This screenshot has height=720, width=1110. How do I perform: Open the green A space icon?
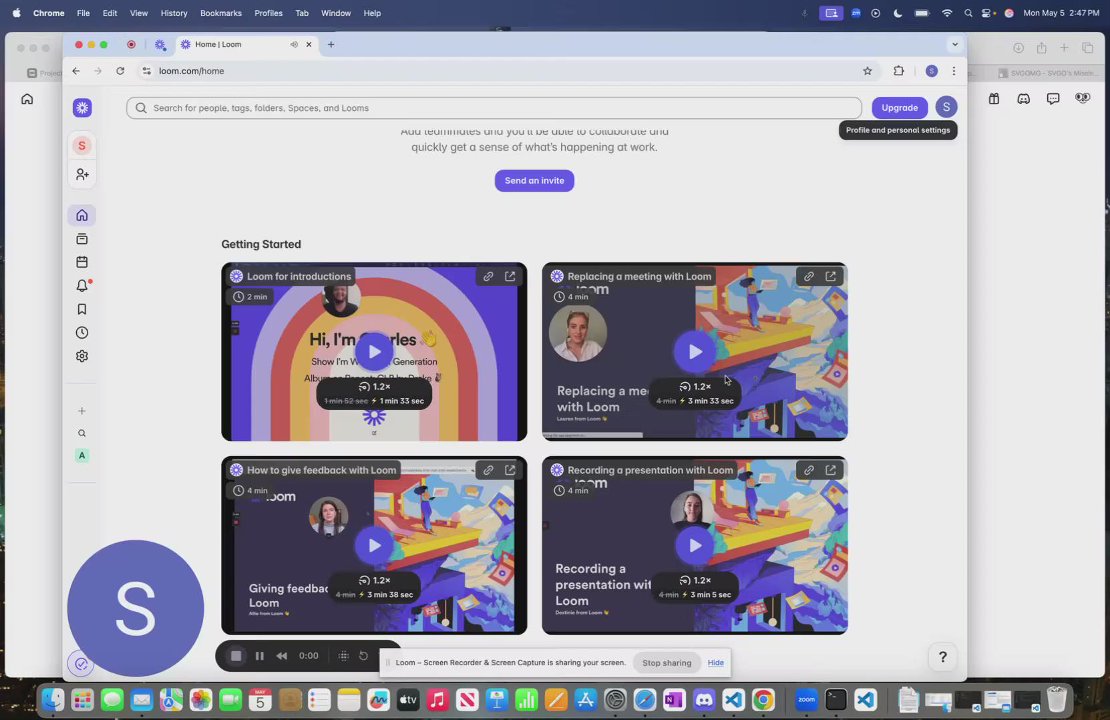coord(82,455)
